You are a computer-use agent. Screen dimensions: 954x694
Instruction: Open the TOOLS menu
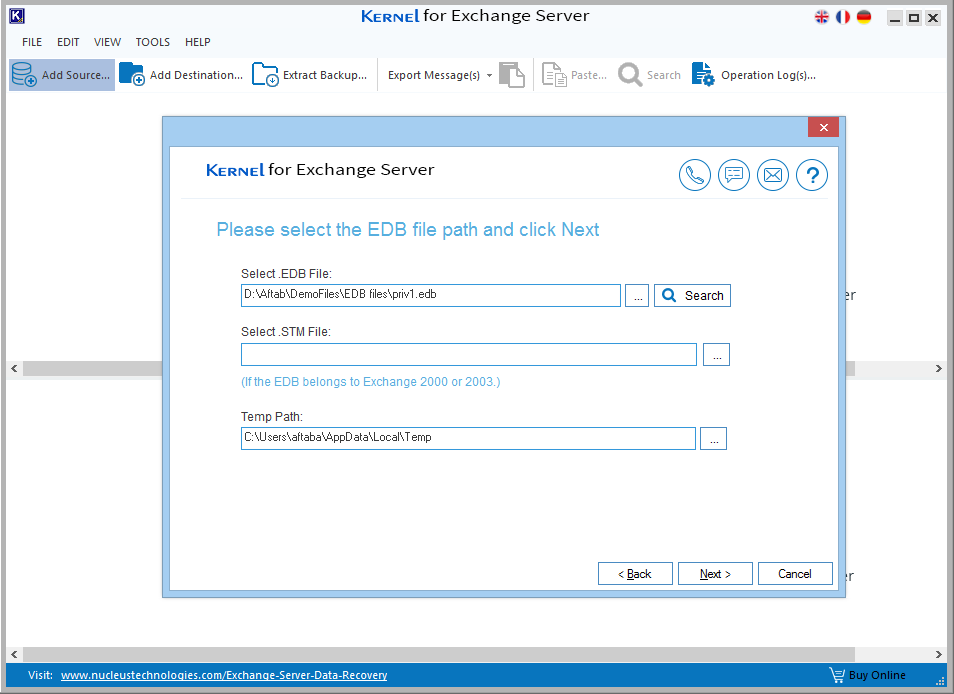pos(153,42)
